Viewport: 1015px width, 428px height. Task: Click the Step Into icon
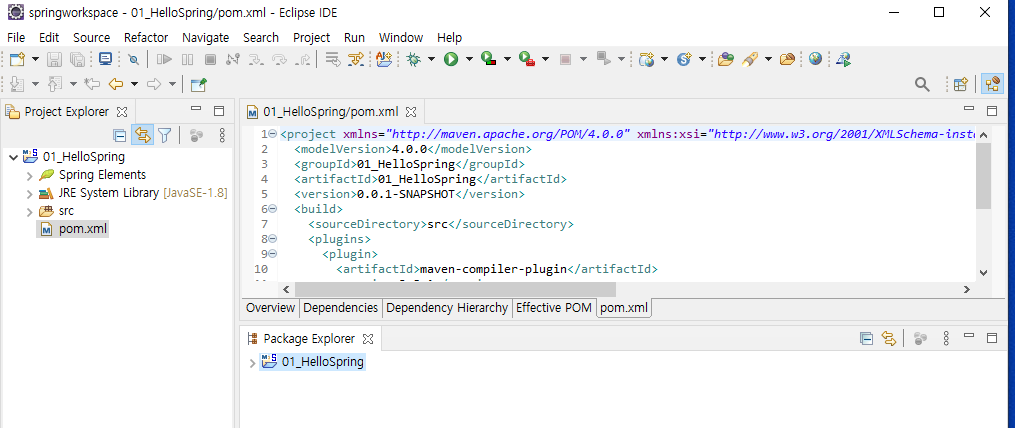(x=256, y=60)
